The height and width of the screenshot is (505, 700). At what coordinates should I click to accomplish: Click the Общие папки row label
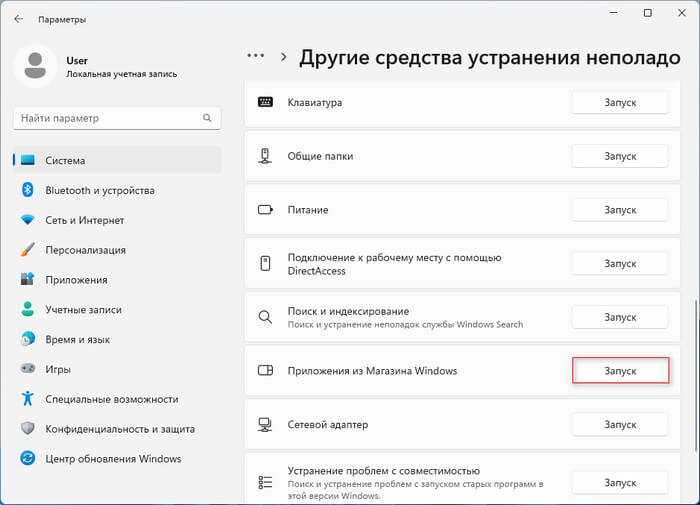coord(320,156)
